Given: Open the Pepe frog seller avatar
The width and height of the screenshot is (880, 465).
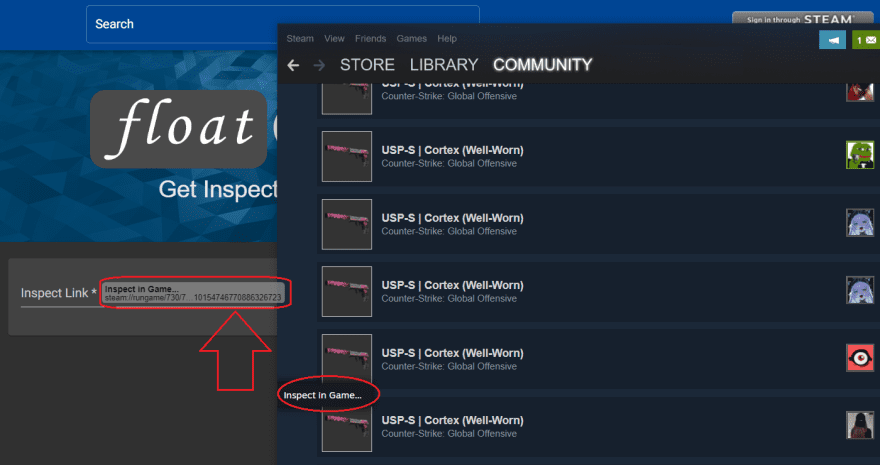Looking at the screenshot, I should [860, 155].
